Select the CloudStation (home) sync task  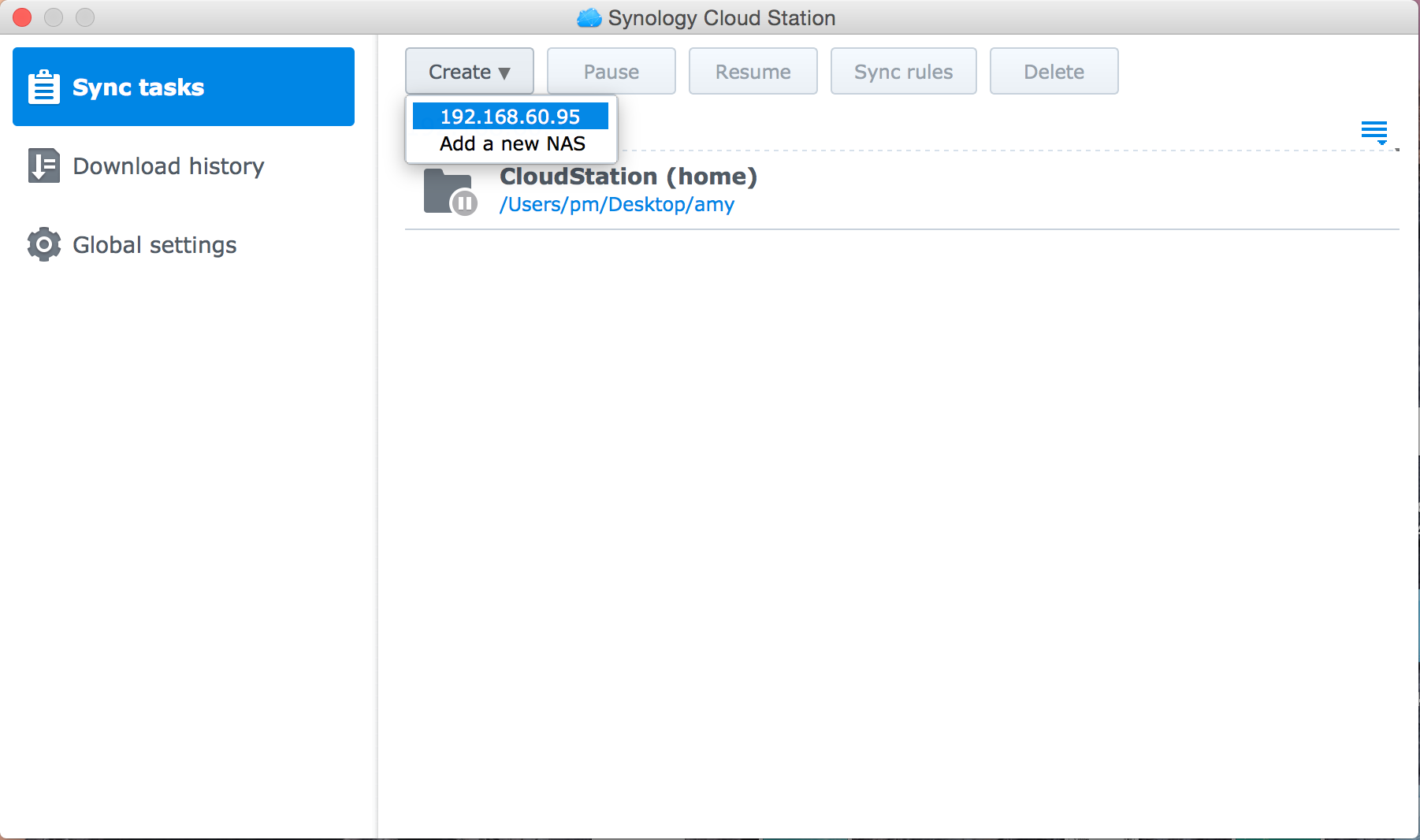click(902, 190)
